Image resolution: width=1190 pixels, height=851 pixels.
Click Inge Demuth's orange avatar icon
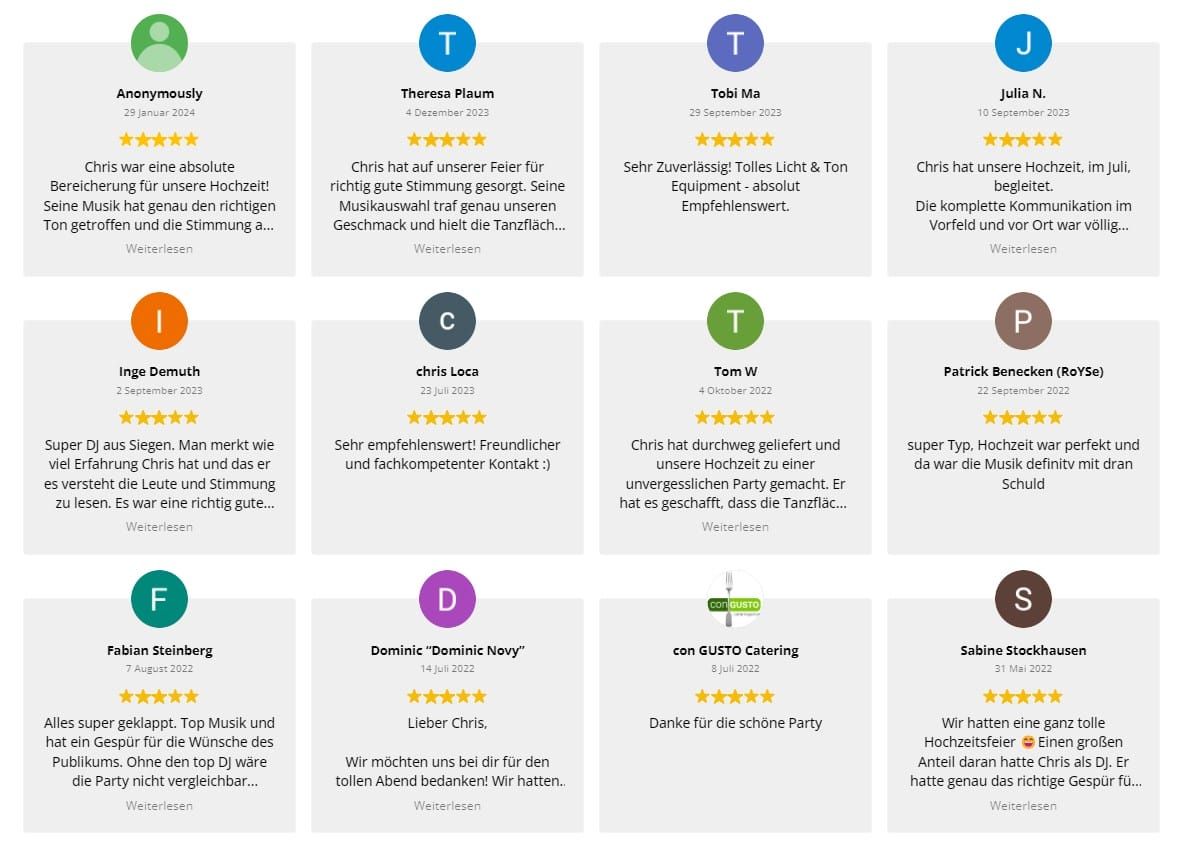[159, 321]
